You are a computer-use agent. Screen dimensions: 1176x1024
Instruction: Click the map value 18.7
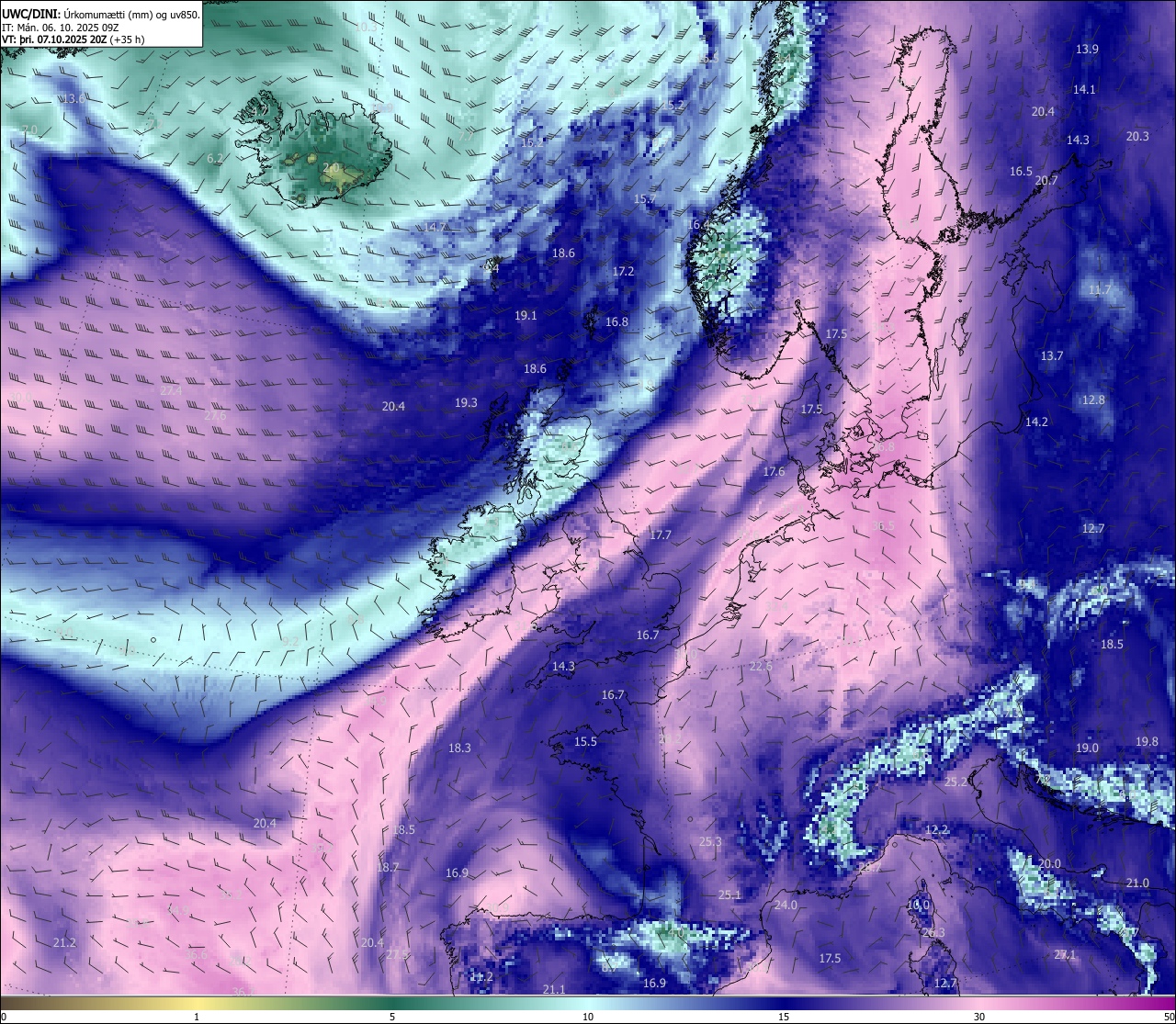coord(388,867)
